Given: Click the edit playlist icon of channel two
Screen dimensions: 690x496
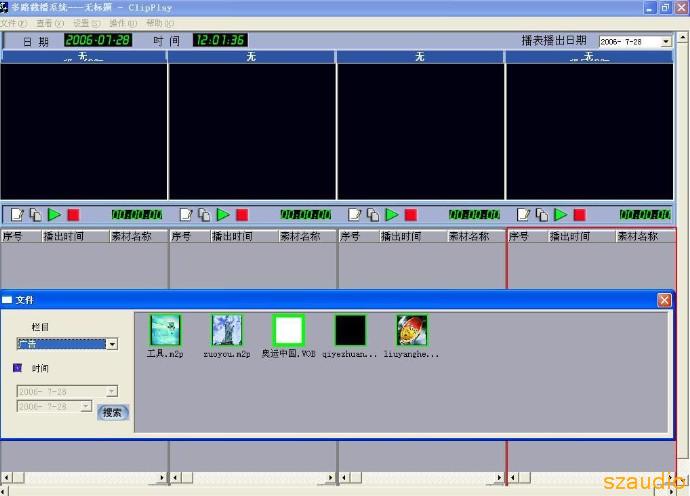Looking at the screenshot, I should click(186, 215).
